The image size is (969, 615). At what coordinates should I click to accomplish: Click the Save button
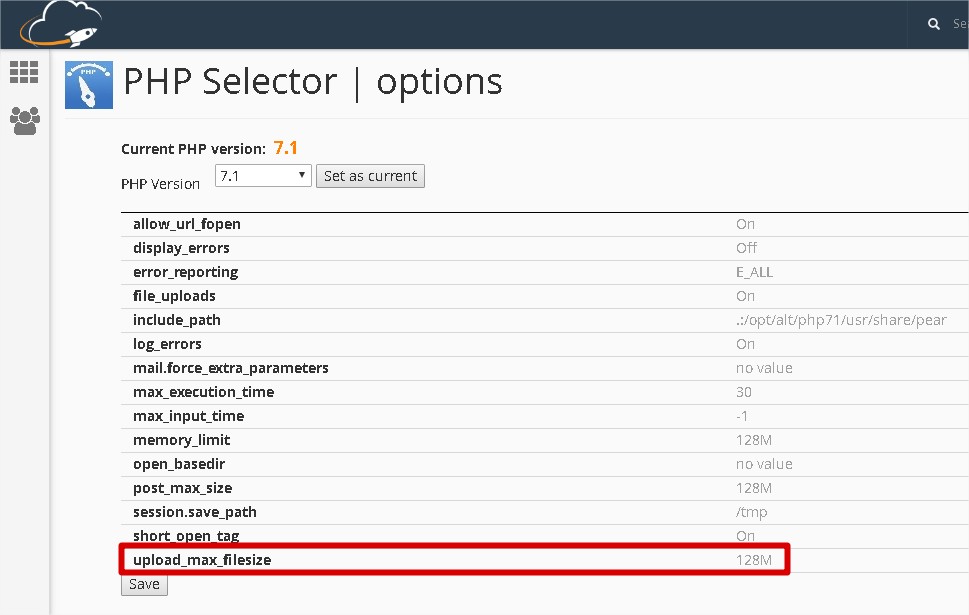(x=144, y=584)
